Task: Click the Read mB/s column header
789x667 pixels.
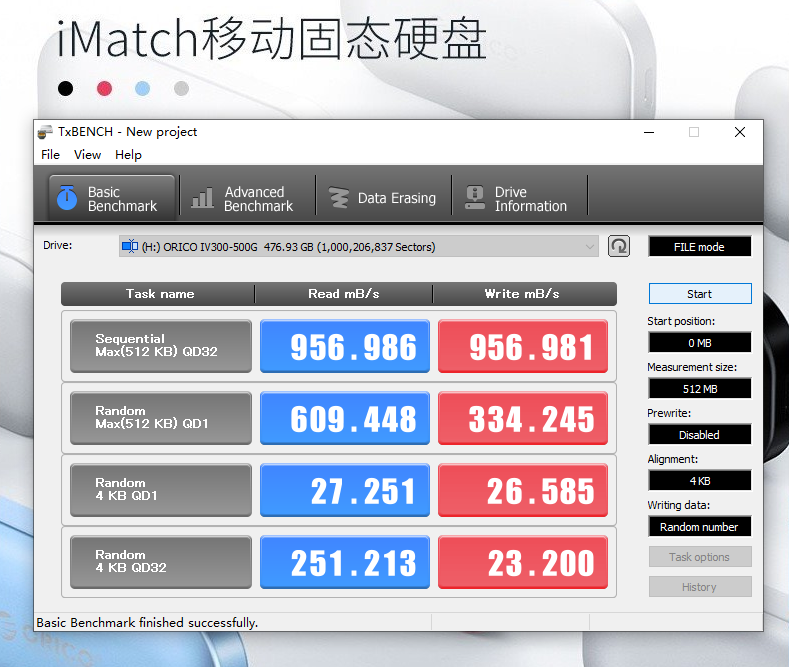Action: point(344,294)
